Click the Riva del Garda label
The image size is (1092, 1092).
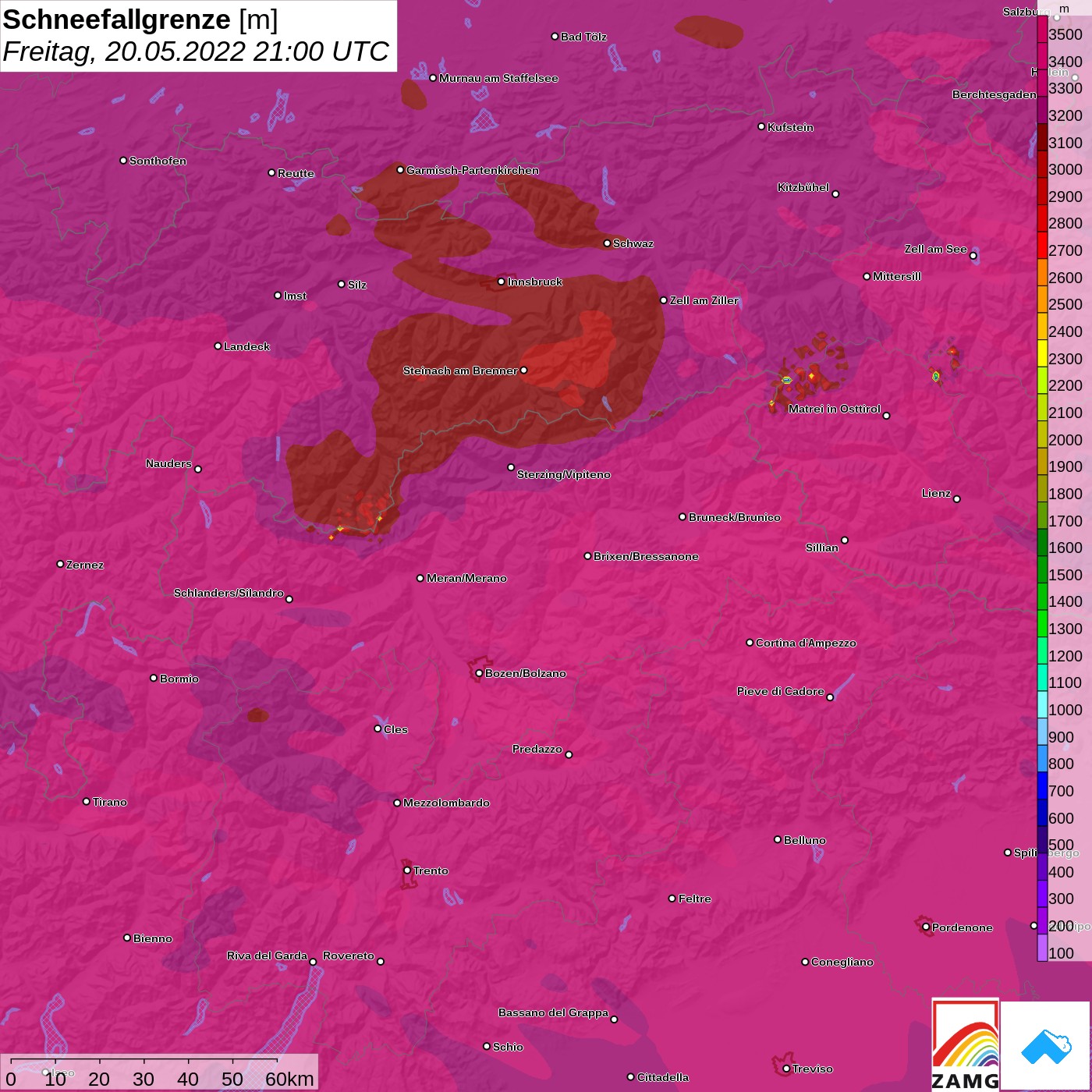(x=267, y=955)
